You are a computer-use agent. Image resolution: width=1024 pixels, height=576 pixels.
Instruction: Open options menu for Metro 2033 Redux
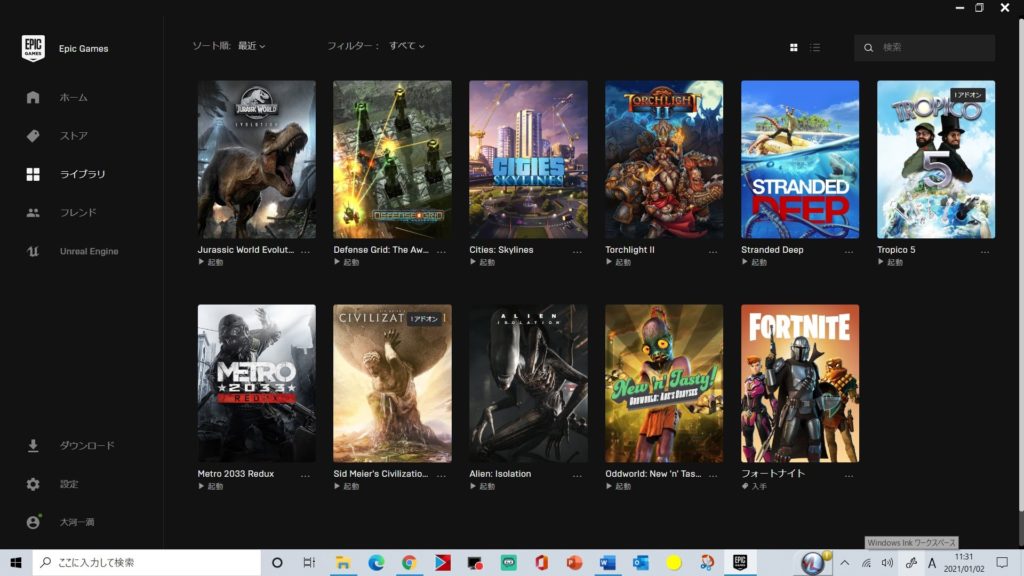tap(305, 475)
